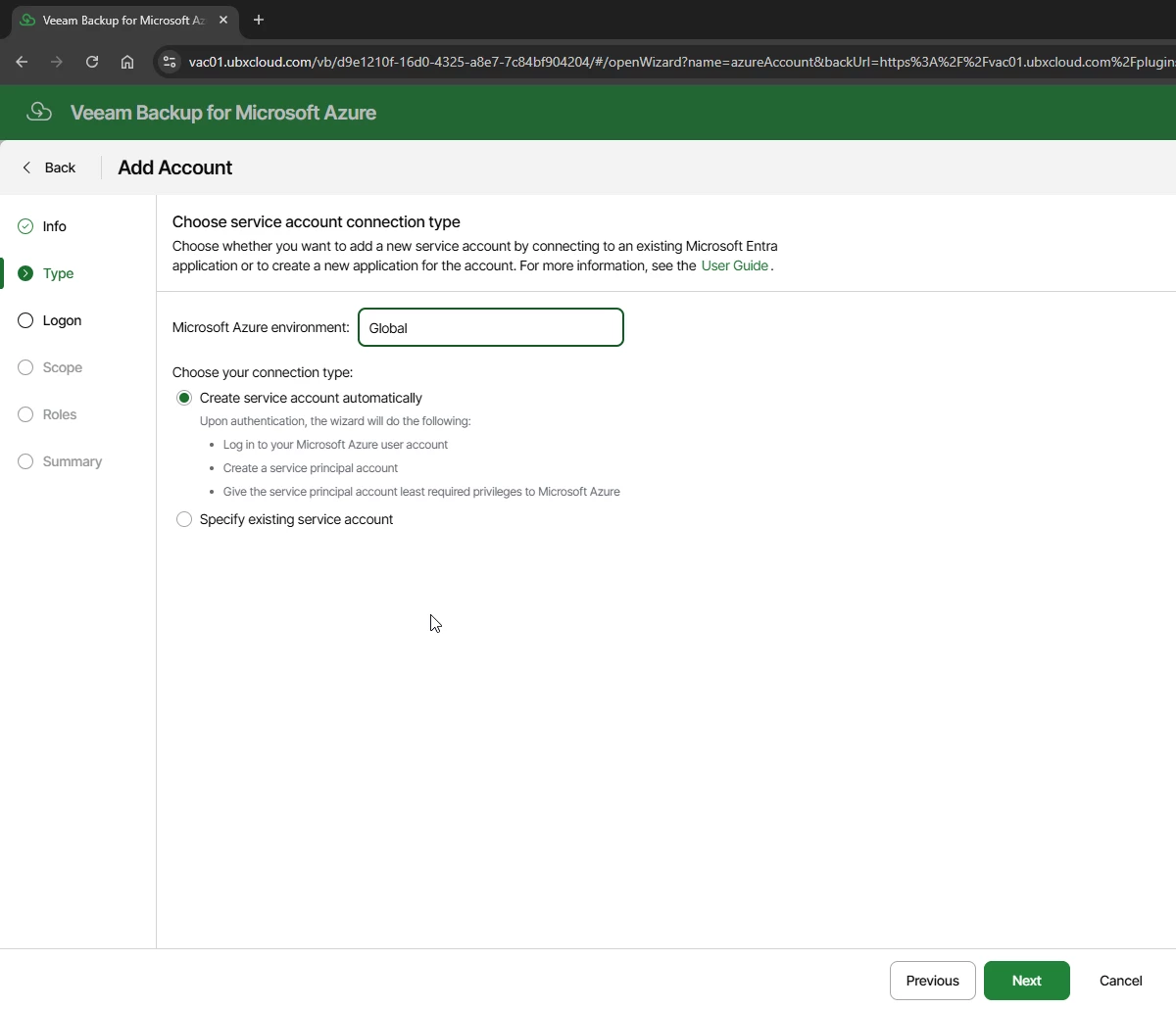This screenshot has height=1009, width=1176.
Task: Go to the Info wizard step
Action: (54, 226)
